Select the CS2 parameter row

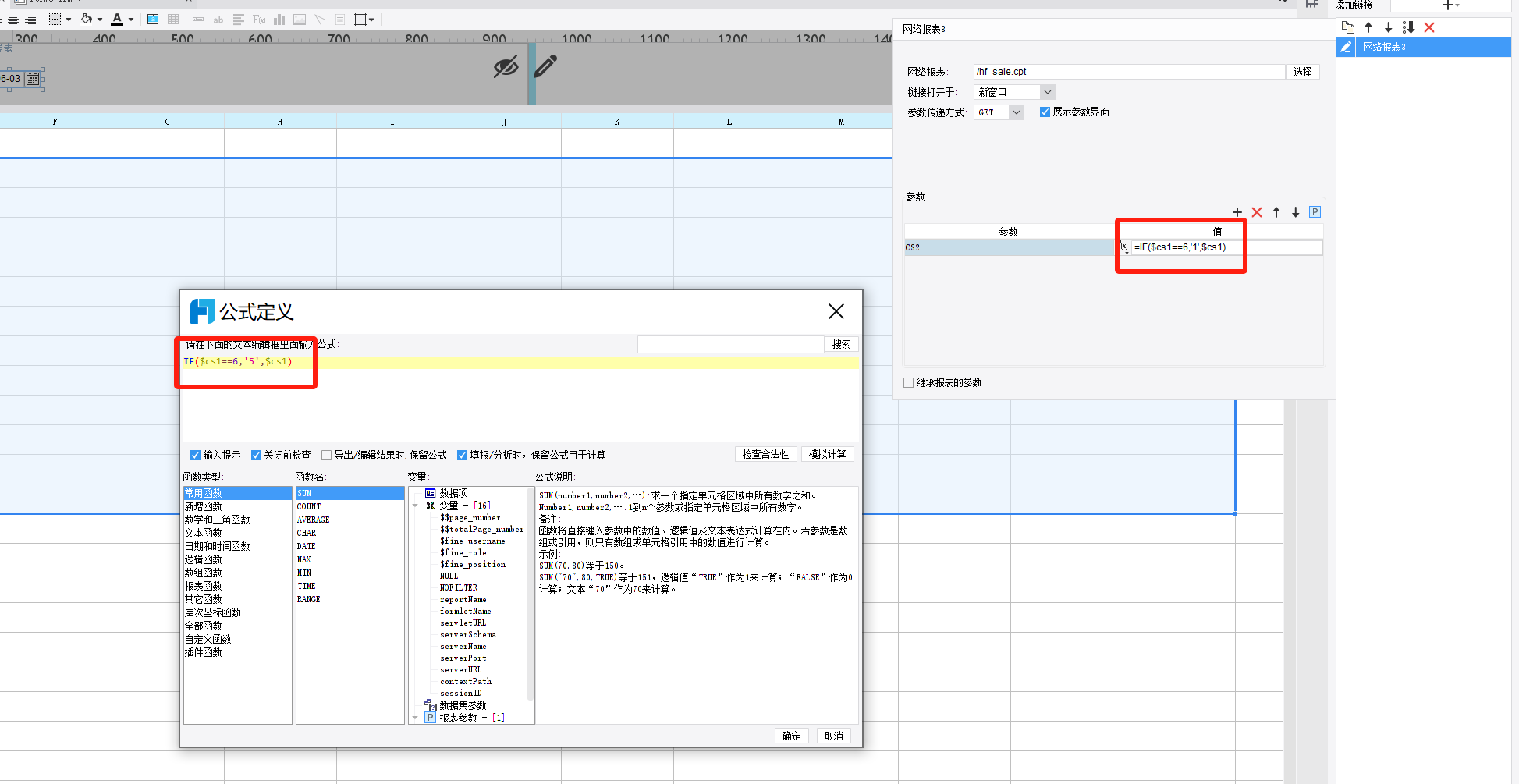click(1010, 247)
